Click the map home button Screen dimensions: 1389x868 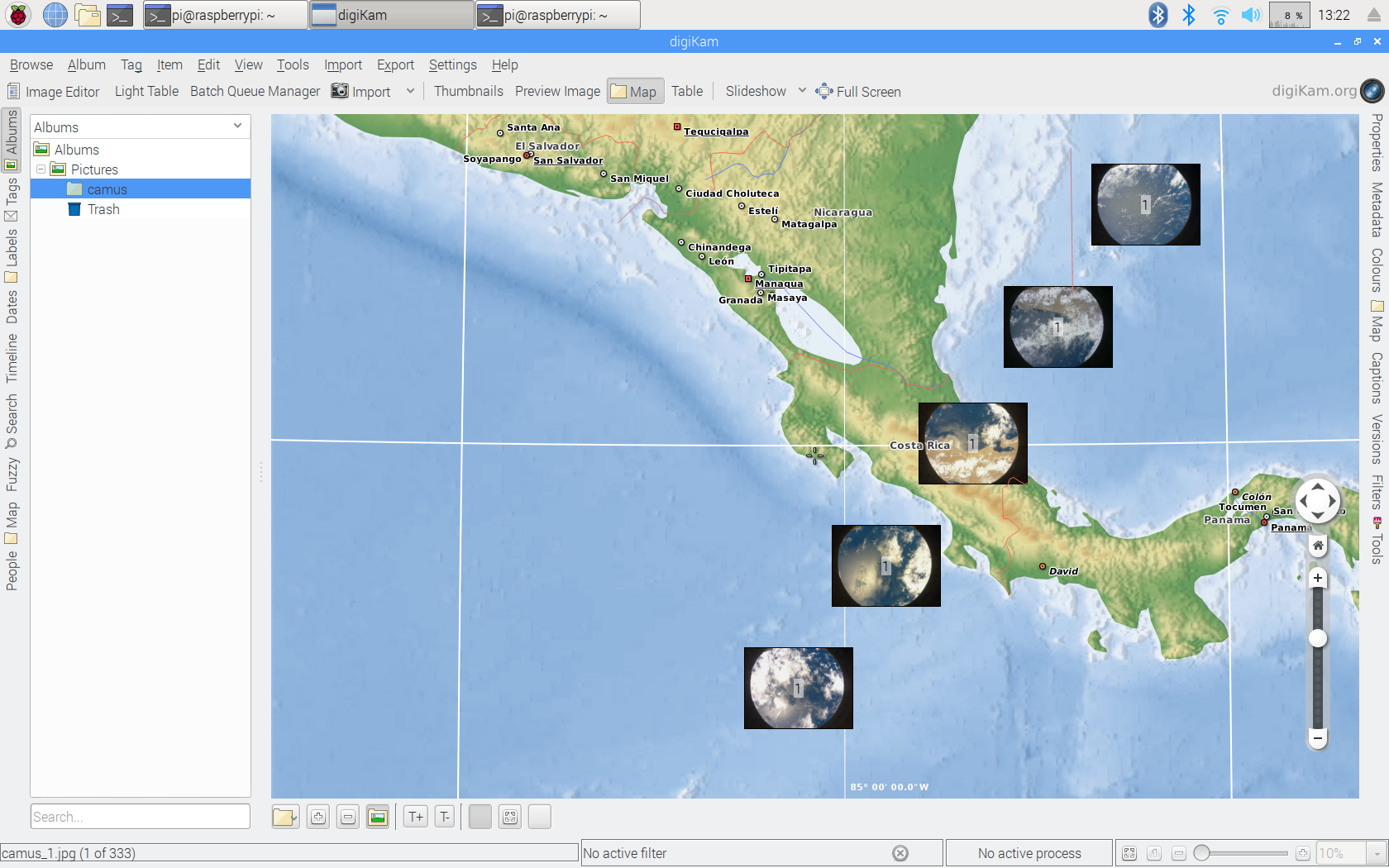pyautogui.click(x=1318, y=546)
